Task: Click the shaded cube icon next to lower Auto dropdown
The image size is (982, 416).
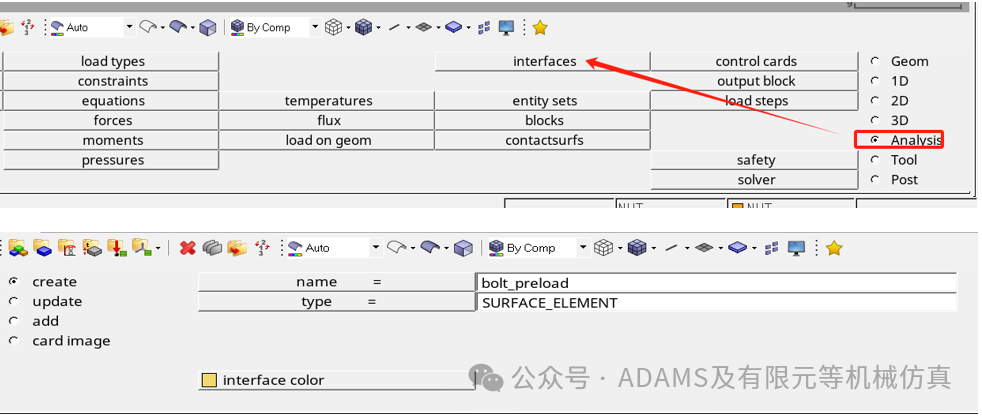Action: pos(463,248)
